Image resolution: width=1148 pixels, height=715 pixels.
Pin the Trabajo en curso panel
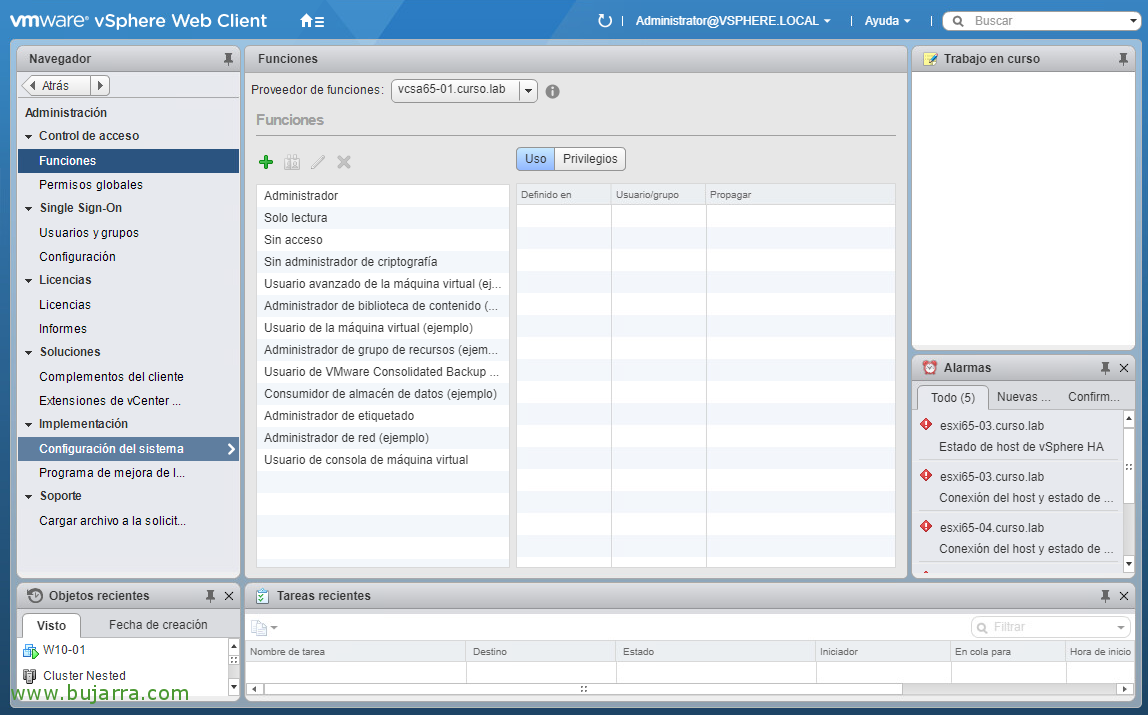pyautogui.click(x=1123, y=59)
